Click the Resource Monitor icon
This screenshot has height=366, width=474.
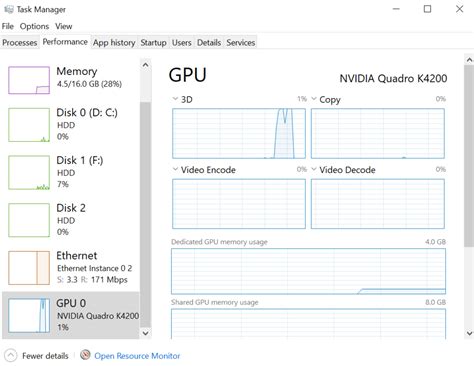coord(85,355)
